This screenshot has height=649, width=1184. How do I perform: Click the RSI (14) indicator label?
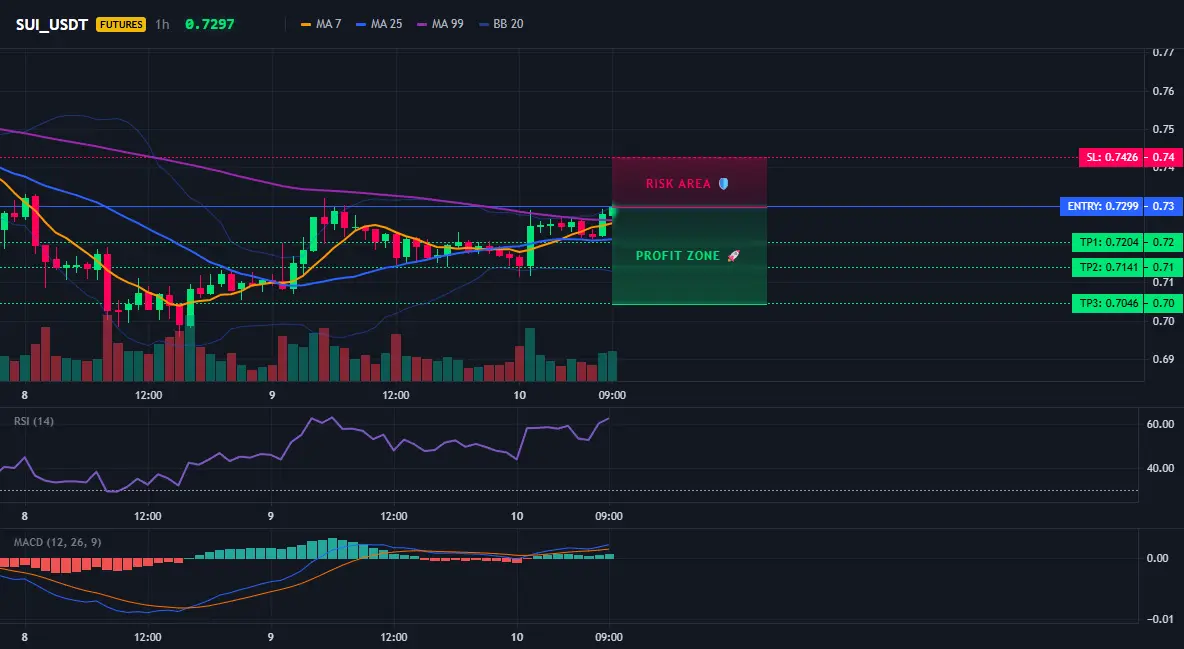pyautogui.click(x=34, y=421)
